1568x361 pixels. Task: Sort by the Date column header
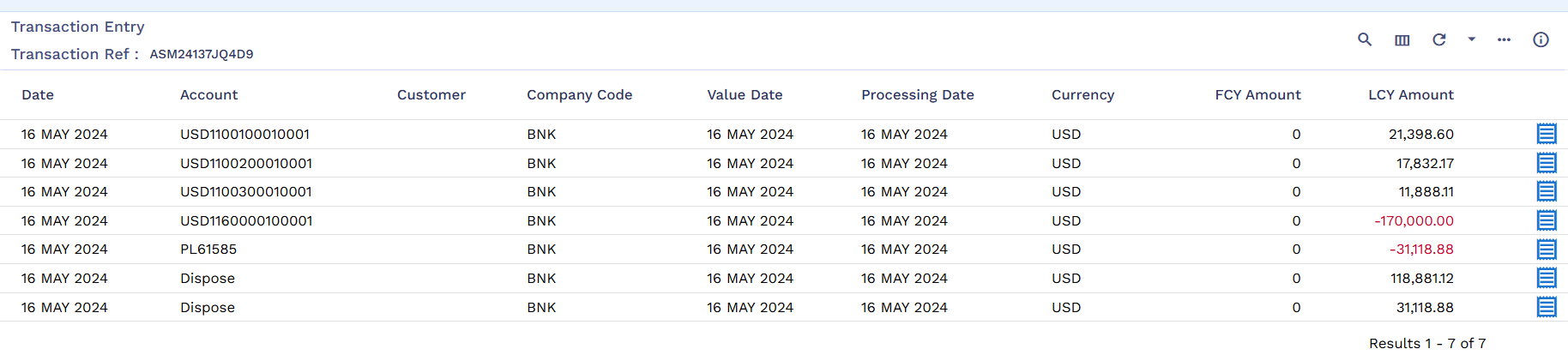coord(38,95)
